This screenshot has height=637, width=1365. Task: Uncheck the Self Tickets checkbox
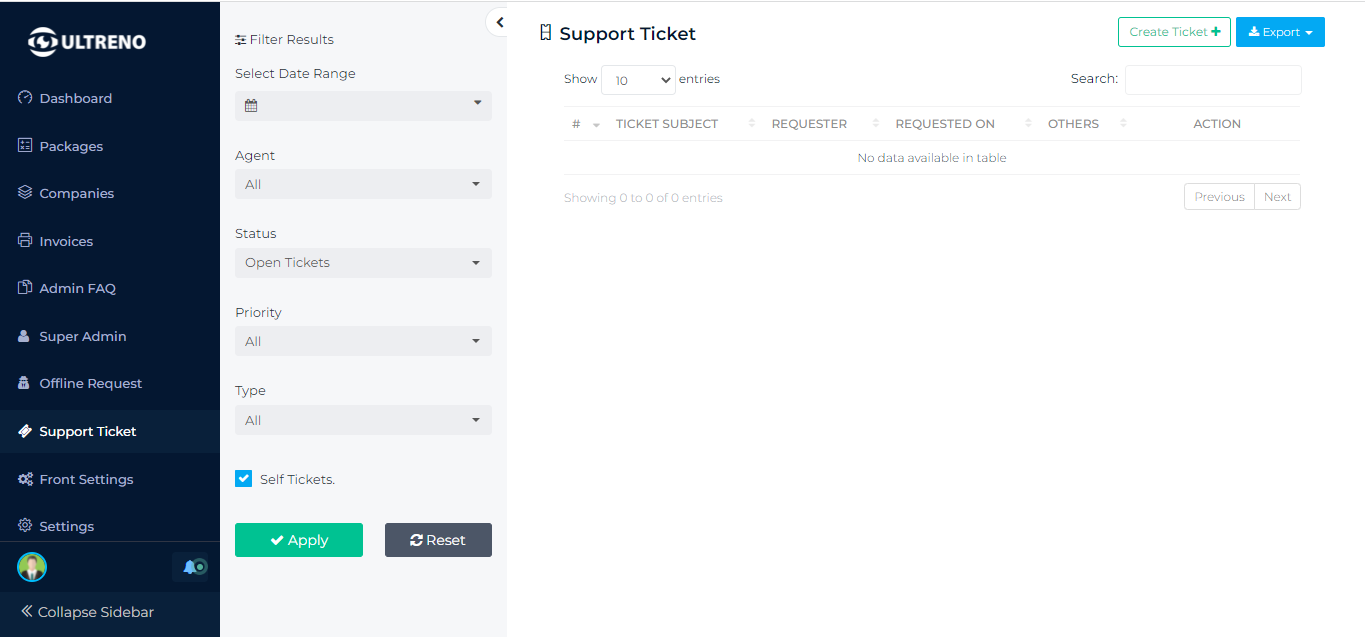click(244, 479)
